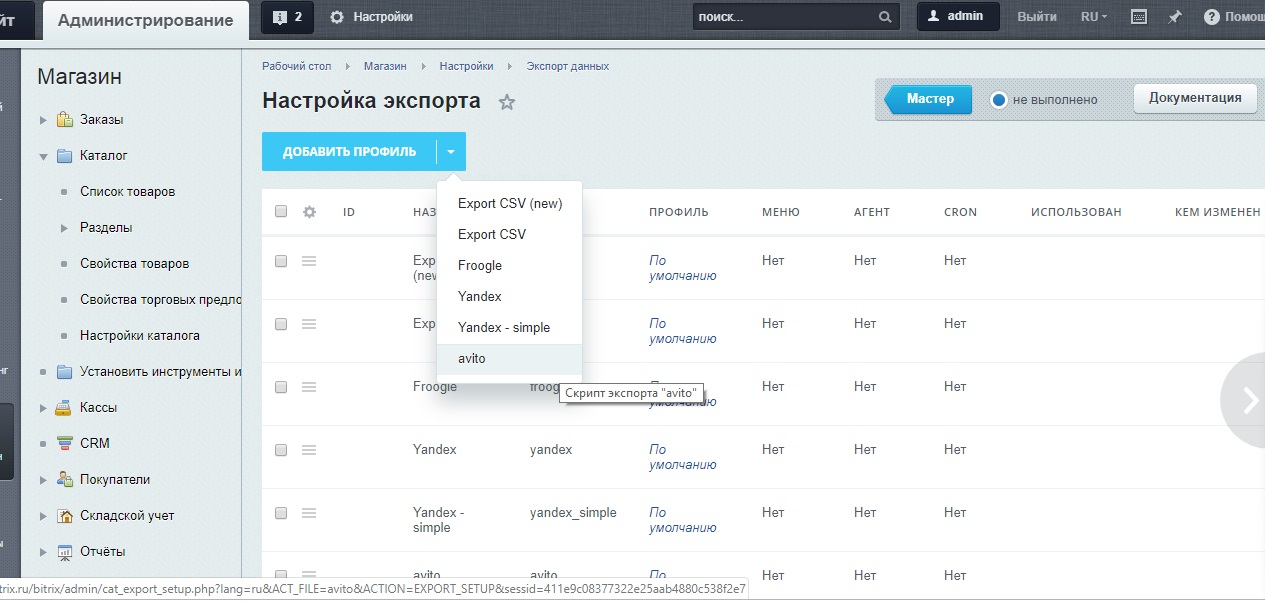
Task: Check the checkbox for the Yandex - simple row
Action: pyautogui.click(x=281, y=513)
